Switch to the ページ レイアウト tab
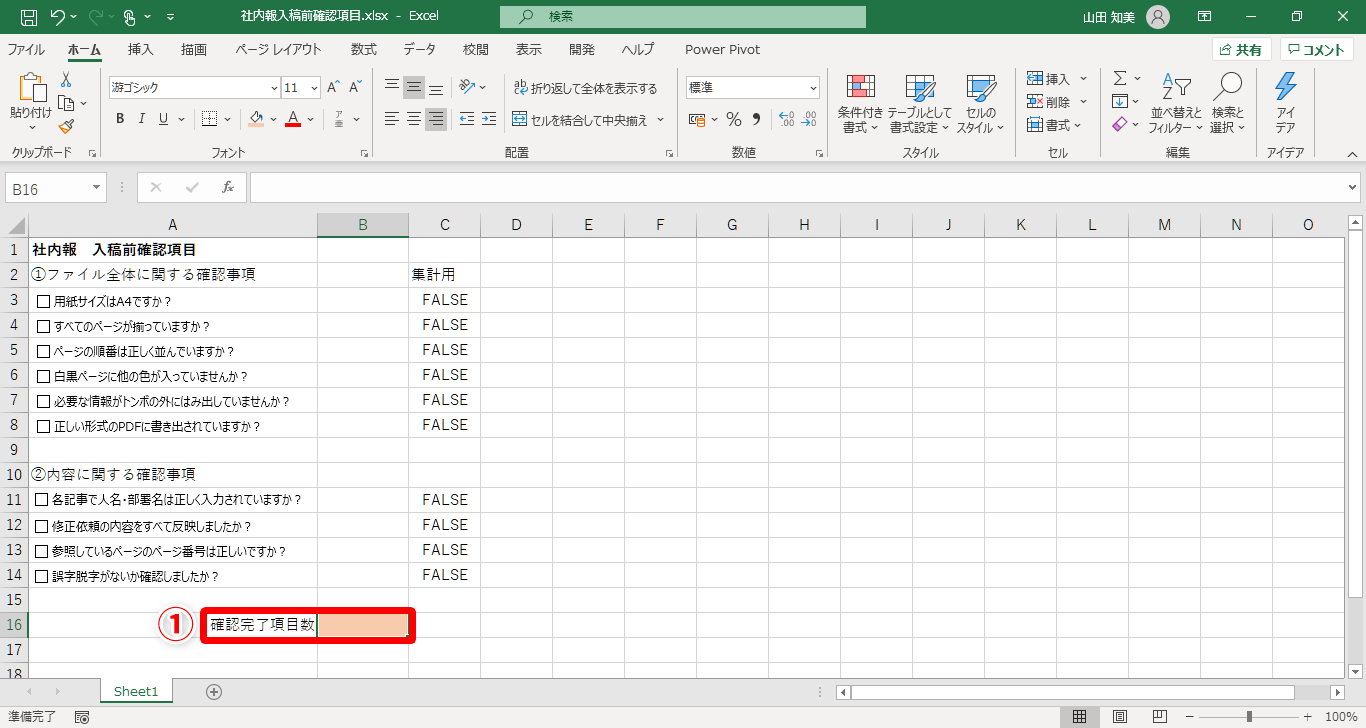 pyautogui.click(x=279, y=49)
